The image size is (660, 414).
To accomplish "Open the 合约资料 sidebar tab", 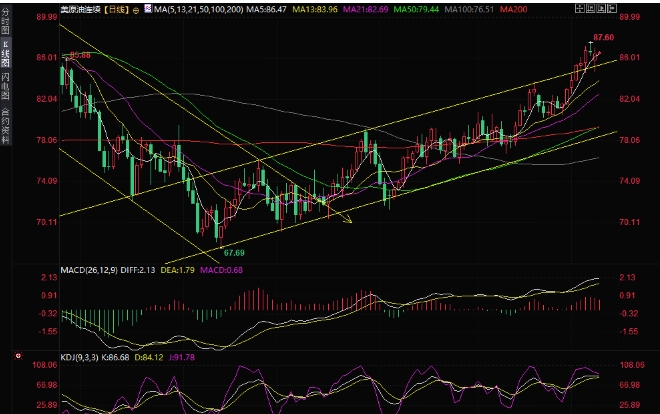I will pos(5,125).
